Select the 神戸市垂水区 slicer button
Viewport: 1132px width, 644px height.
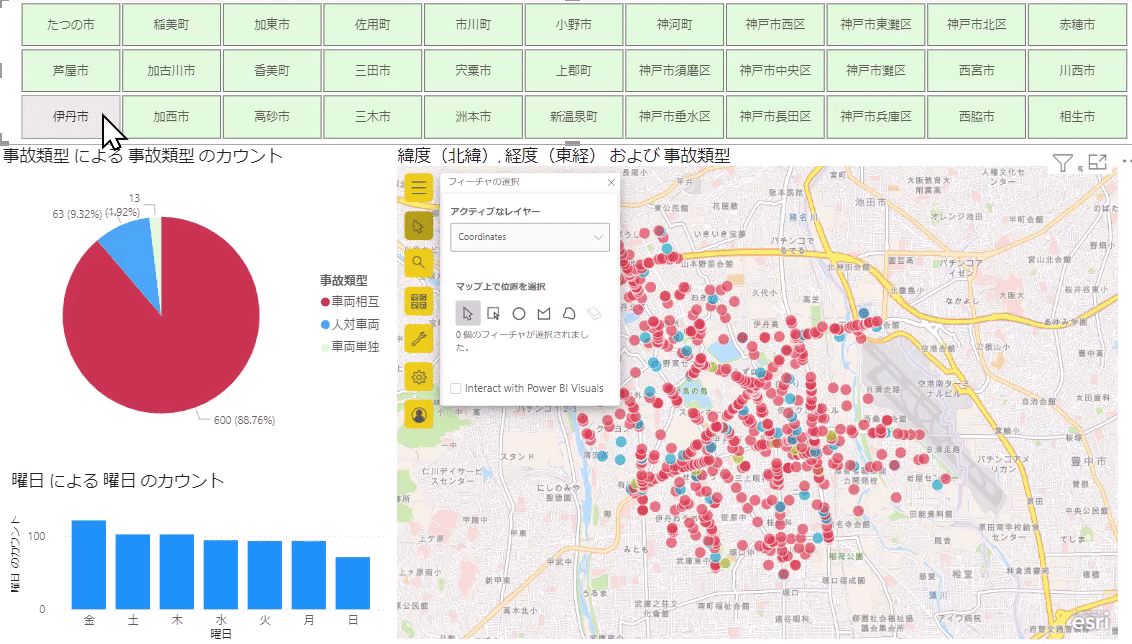(x=675, y=116)
